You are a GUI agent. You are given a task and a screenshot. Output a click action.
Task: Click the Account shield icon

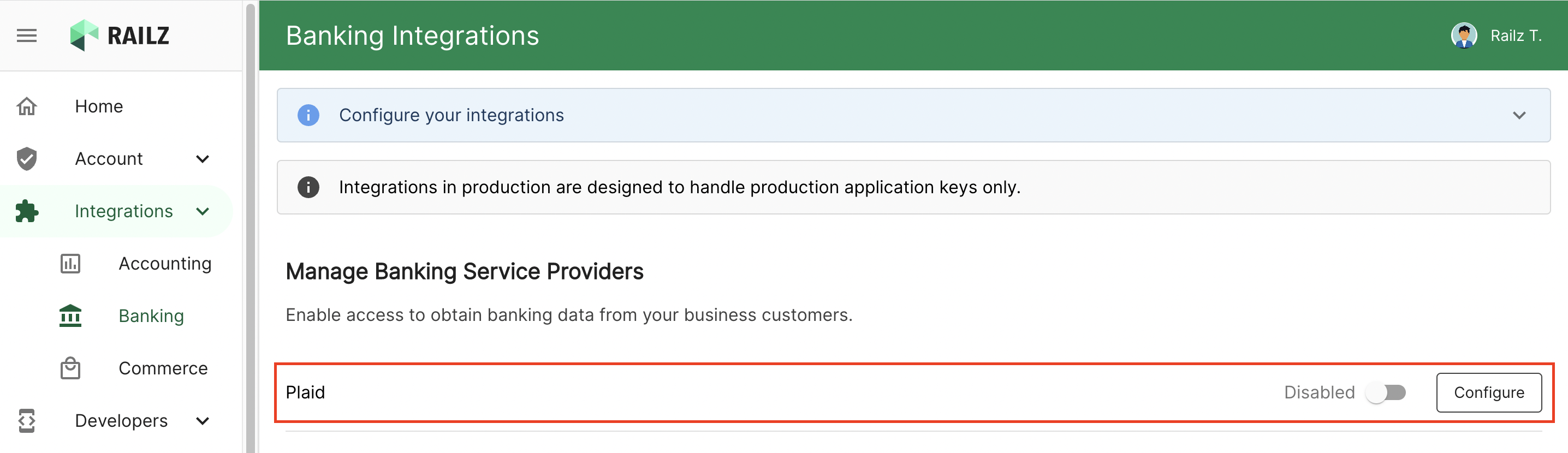point(27,159)
